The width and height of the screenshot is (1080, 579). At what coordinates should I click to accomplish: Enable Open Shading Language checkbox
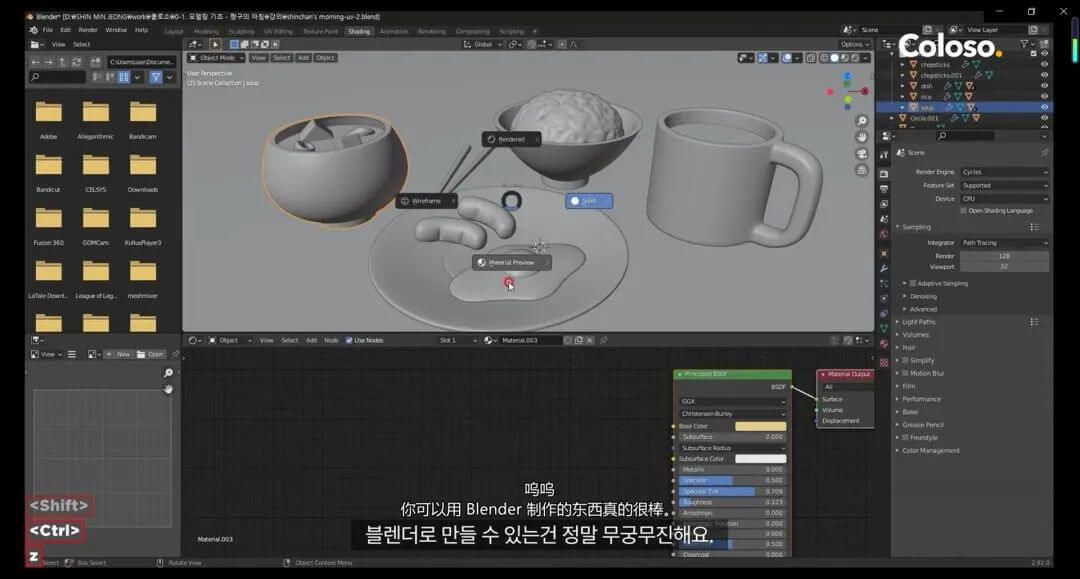(963, 210)
